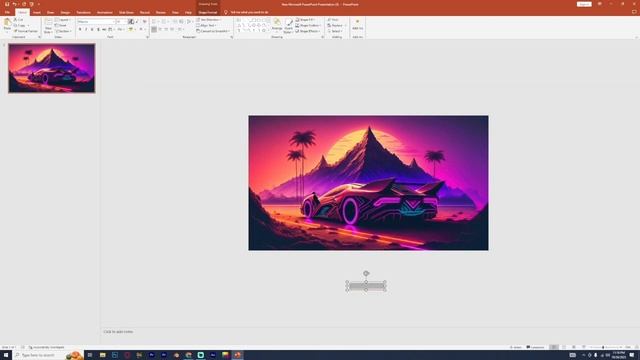
Task: Adjust the zoom slider
Action: [605, 347]
